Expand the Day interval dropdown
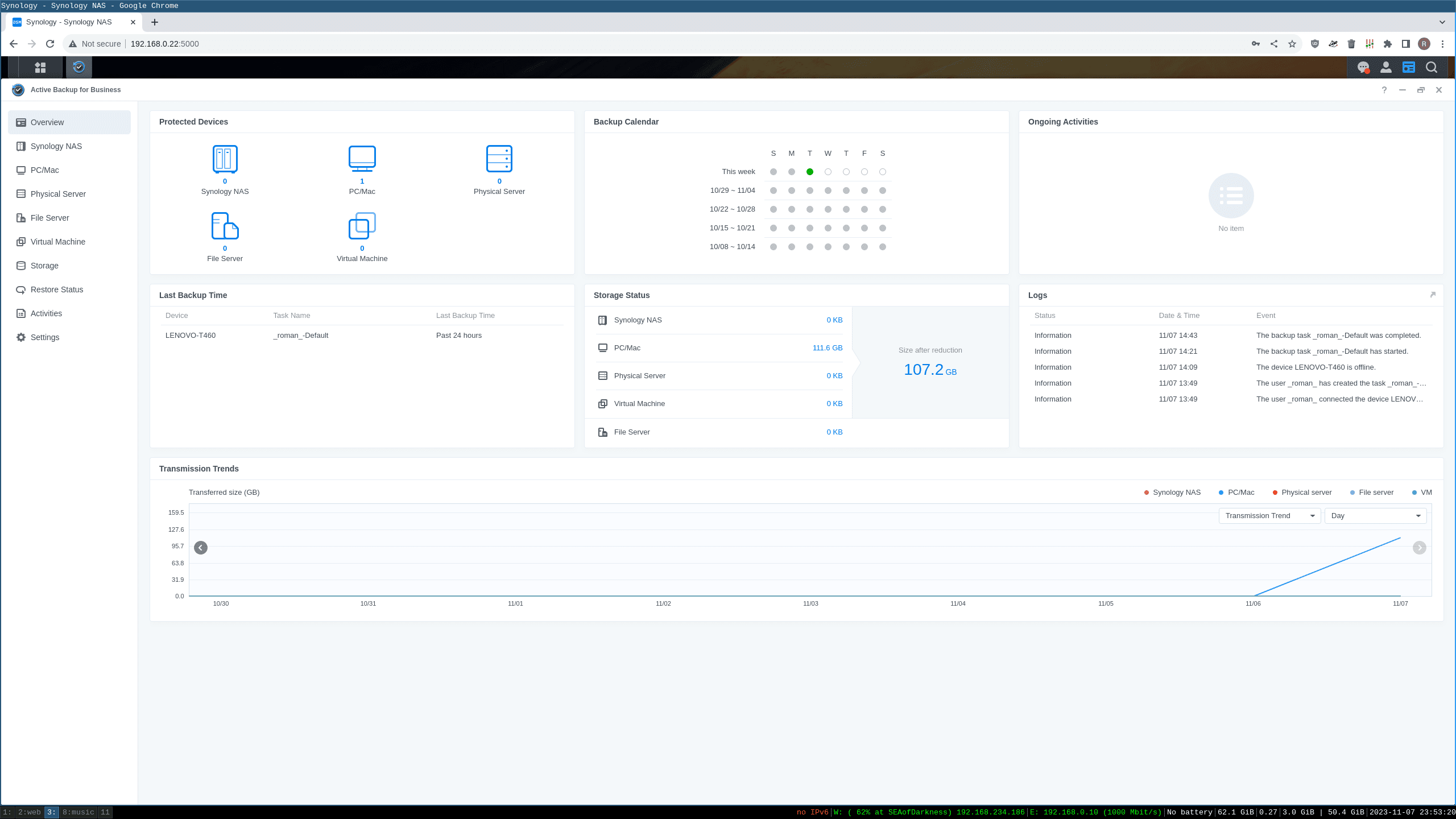The image size is (1456, 819). pos(1375,516)
